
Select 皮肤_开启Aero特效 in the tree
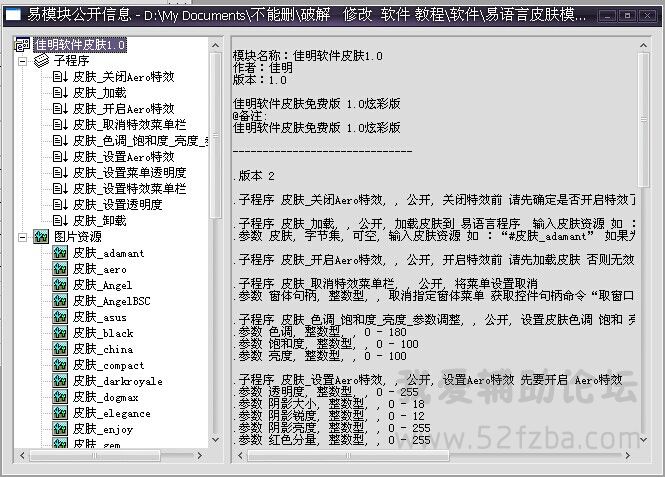click(123, 109)
